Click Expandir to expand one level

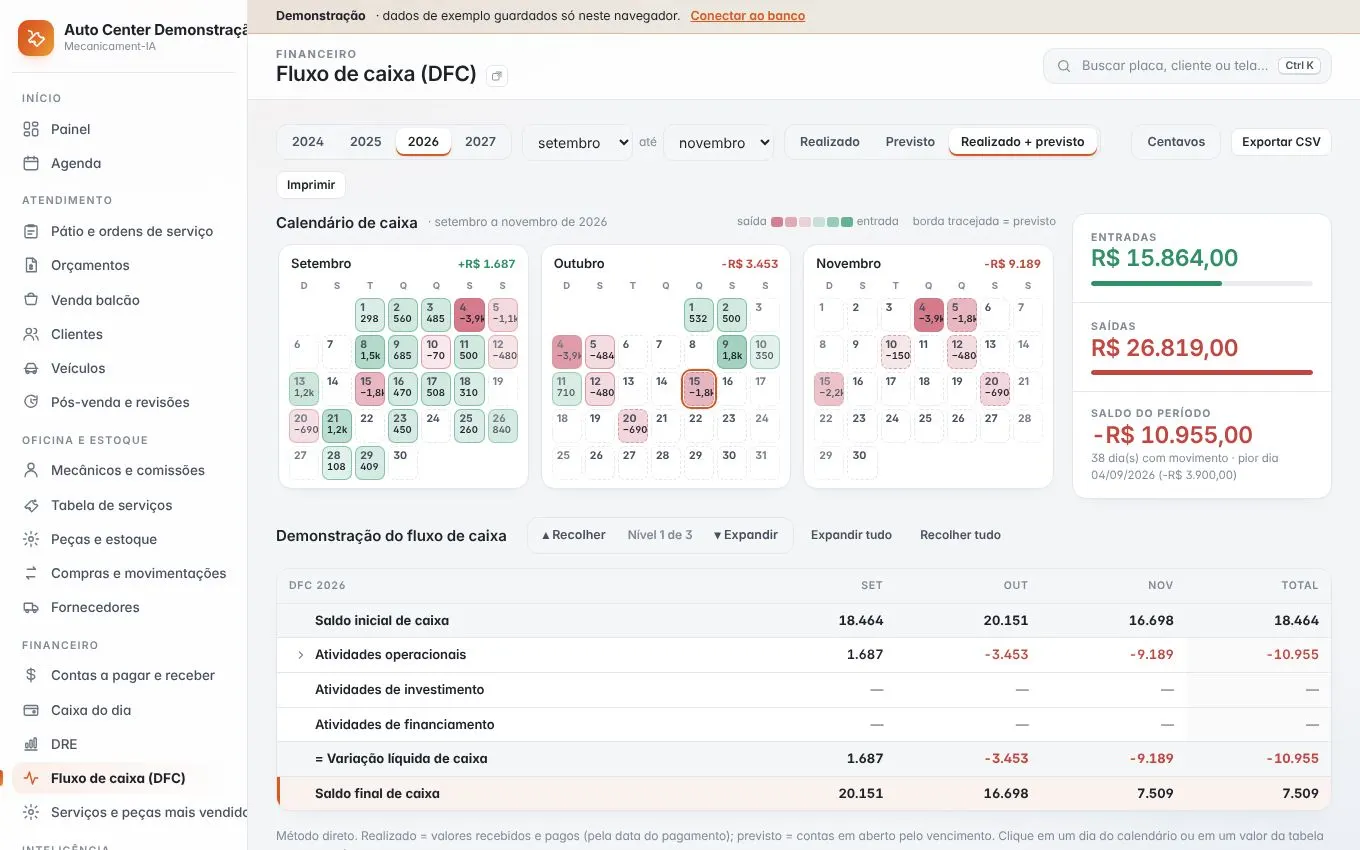(x=746, y=535)
